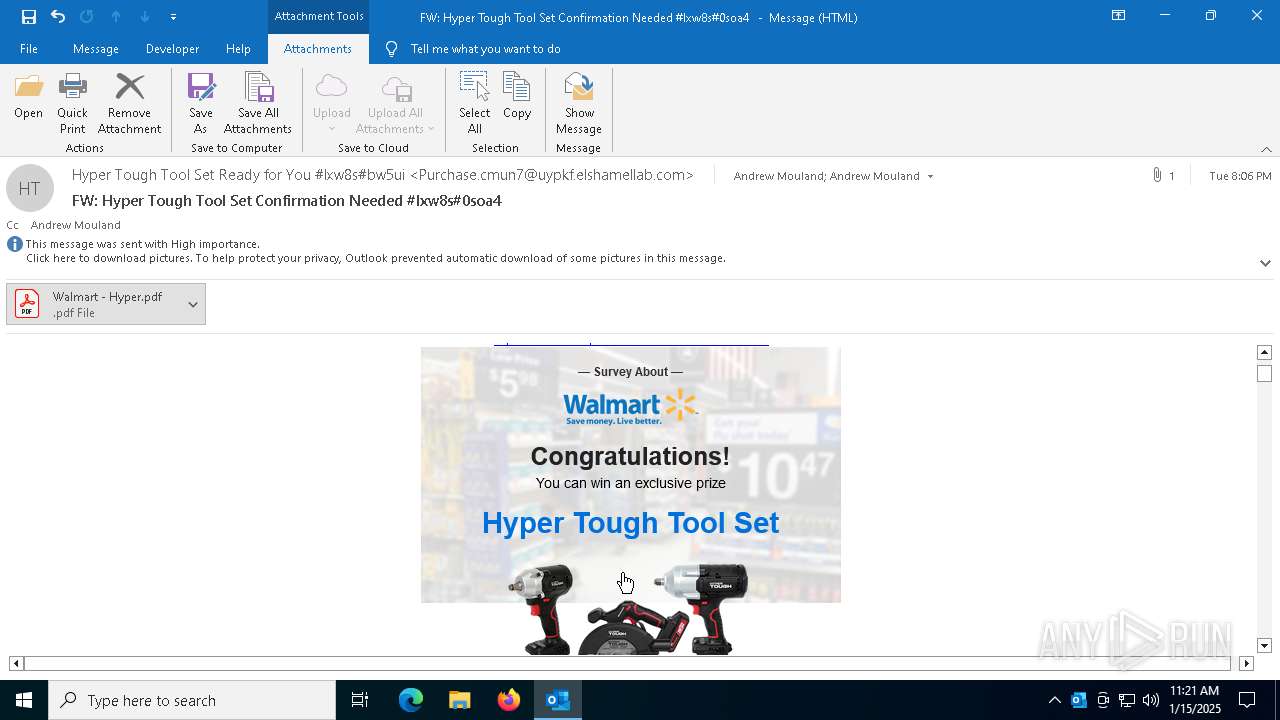Click the taskbar search box
This screenshot has width=1280, height=720.
click(x=192, y=700)
